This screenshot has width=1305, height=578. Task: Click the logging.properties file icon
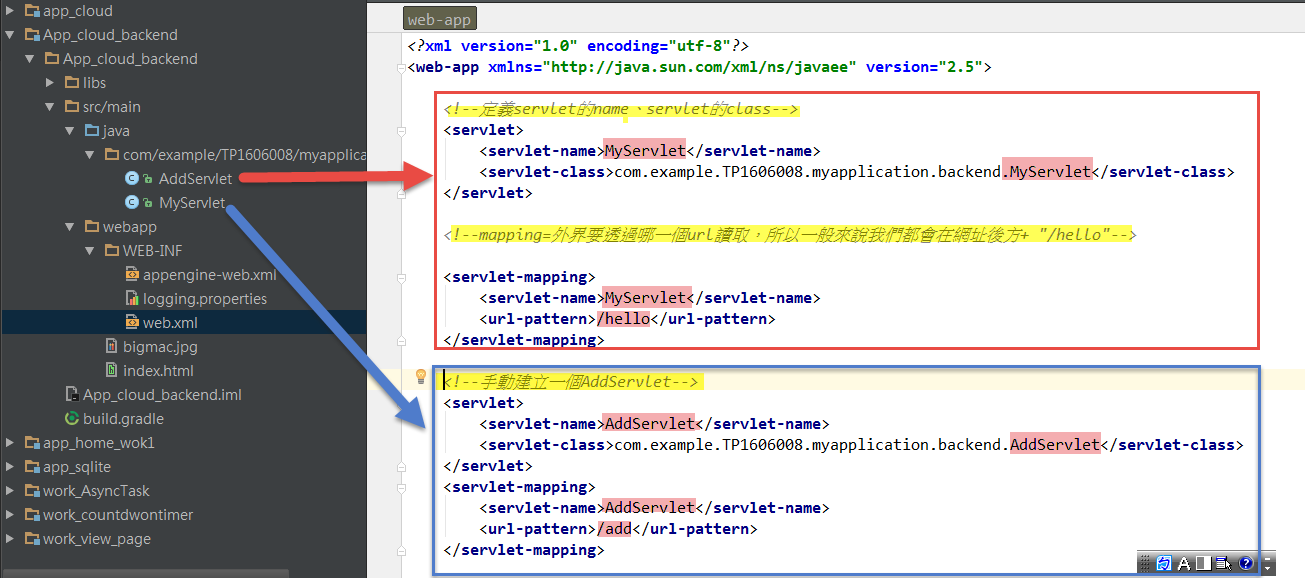coord(133,299)
